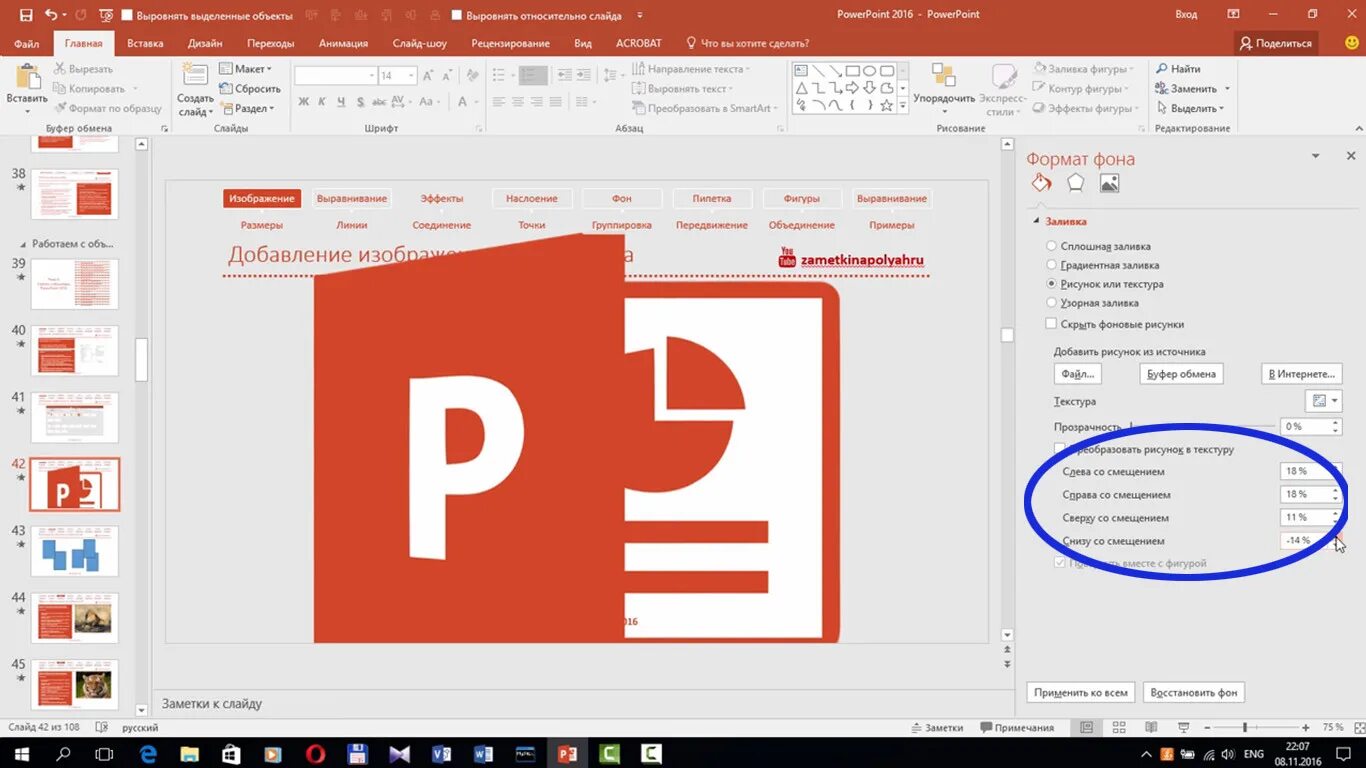This screenshot has height=768, width=1366.
Task: Click the В Интернете... picture source button
Action: pyautogui.click(x=1301, y=374)
